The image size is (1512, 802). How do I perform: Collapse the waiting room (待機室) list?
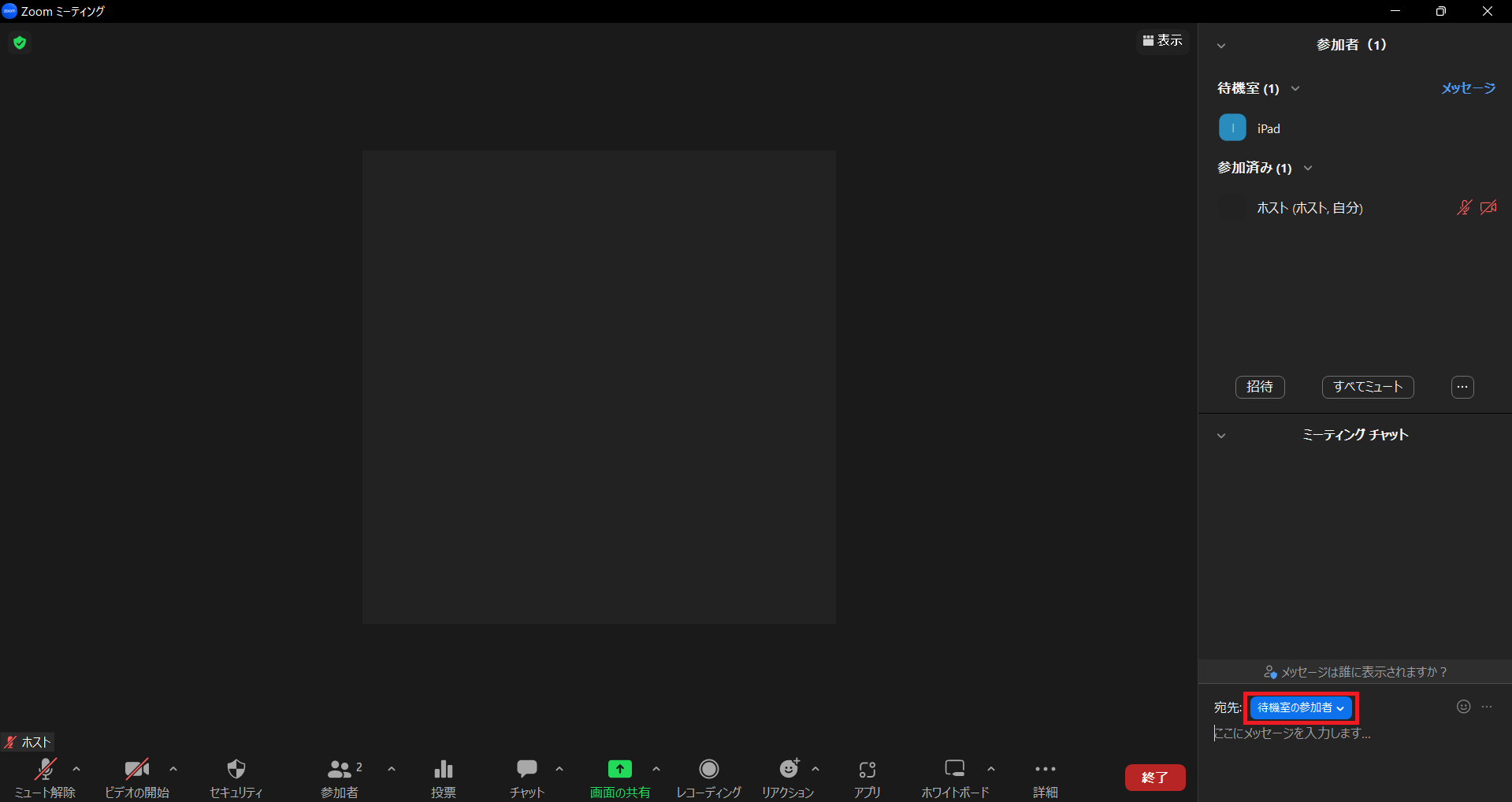[x=1295, y=88]
